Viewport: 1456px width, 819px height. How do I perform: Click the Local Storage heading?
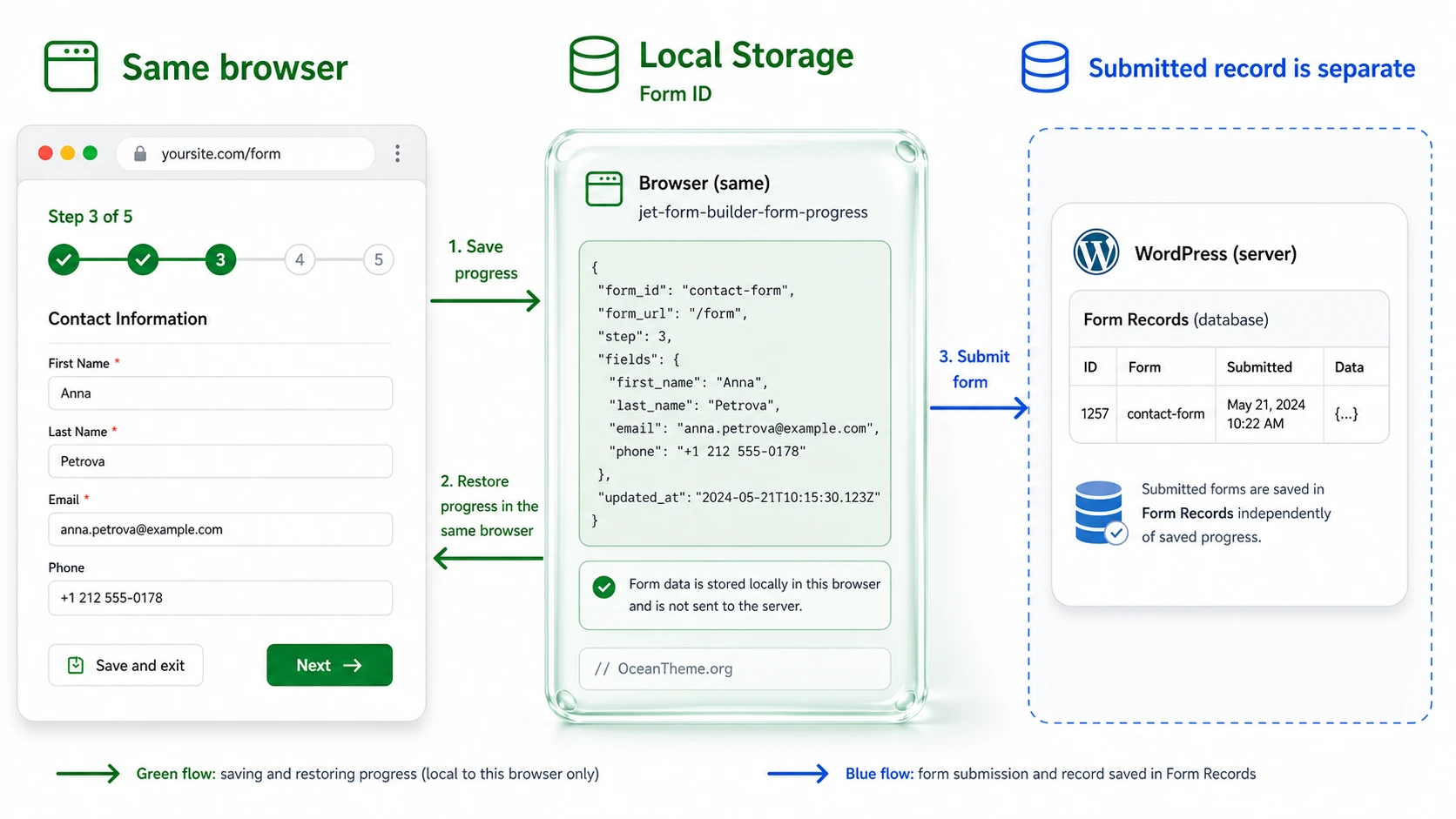746,55
